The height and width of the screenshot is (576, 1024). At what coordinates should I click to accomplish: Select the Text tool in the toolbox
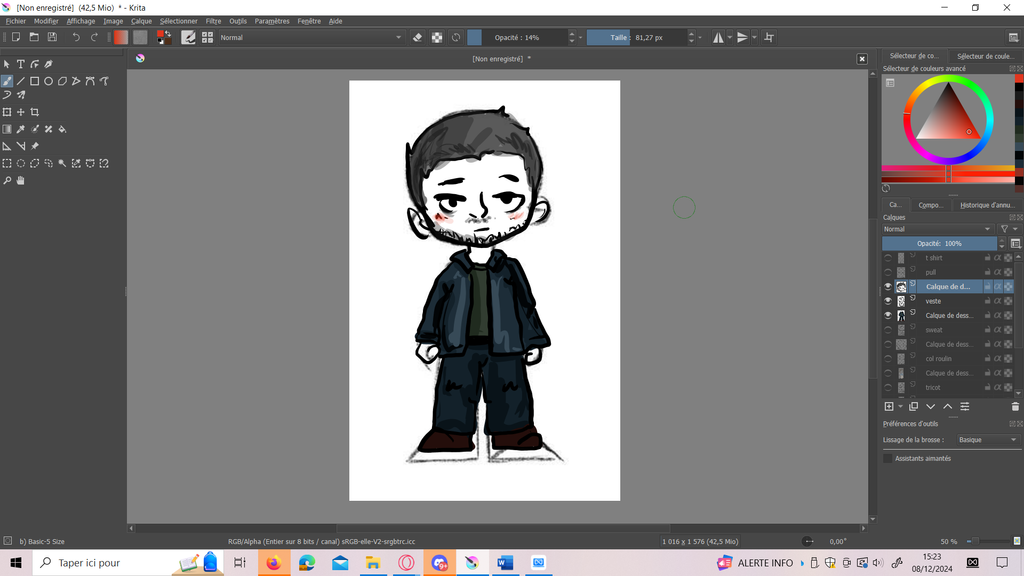tap(20, 64)
